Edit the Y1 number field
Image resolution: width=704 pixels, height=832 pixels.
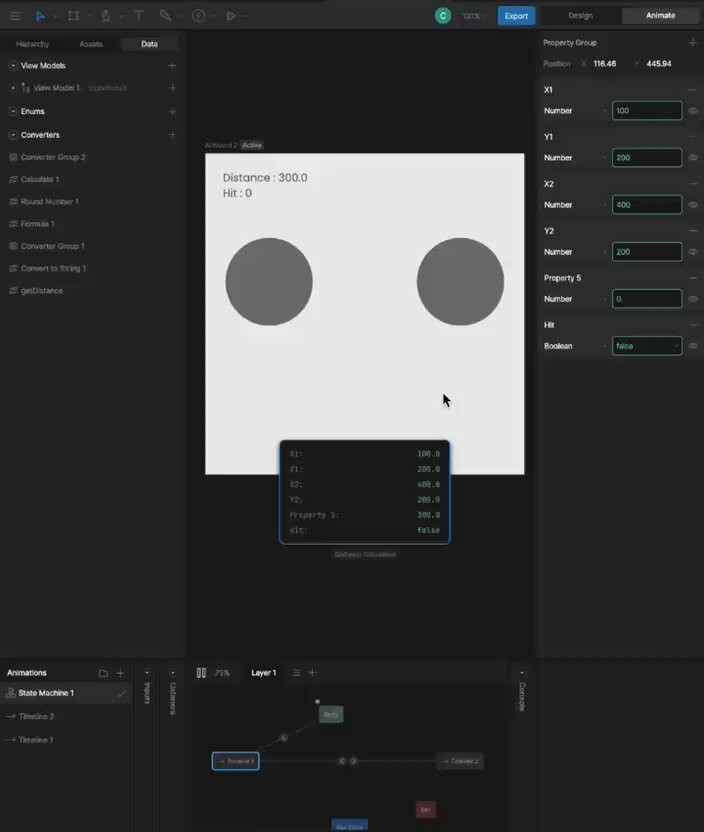tap(647, 158)
